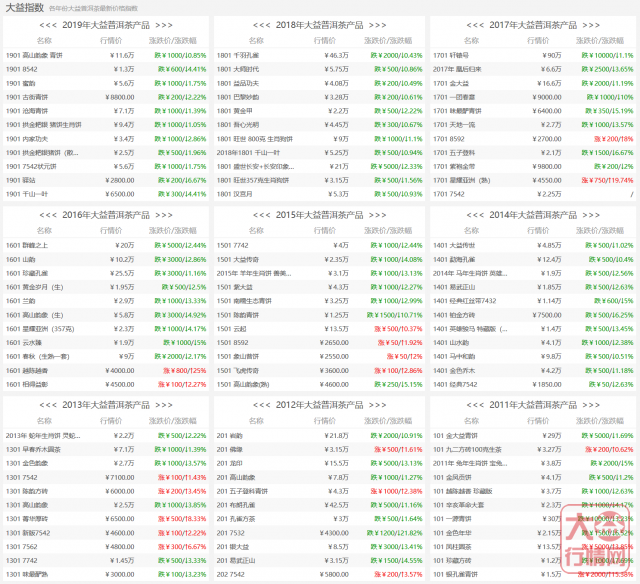Open the 2014年大益普洱茶产品 panel title
This screenshot has width=640, height=584.
(533, 215)
